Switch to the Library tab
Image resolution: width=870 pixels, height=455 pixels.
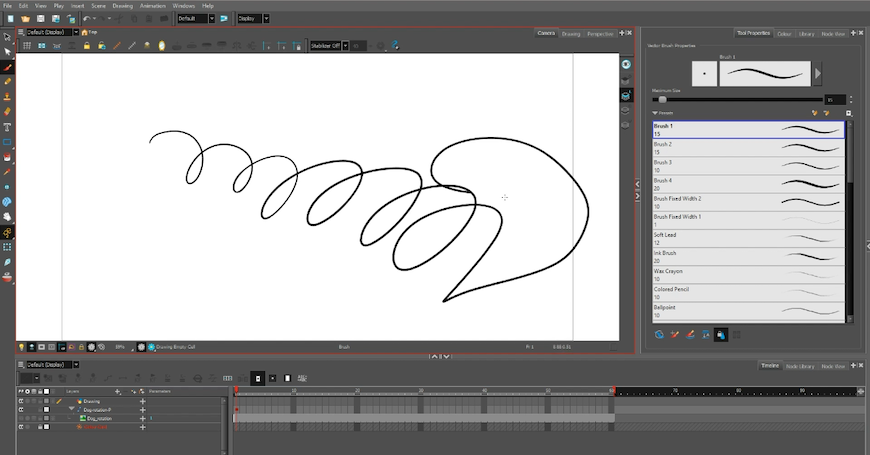pyautogui.click(x=806, y=34)
